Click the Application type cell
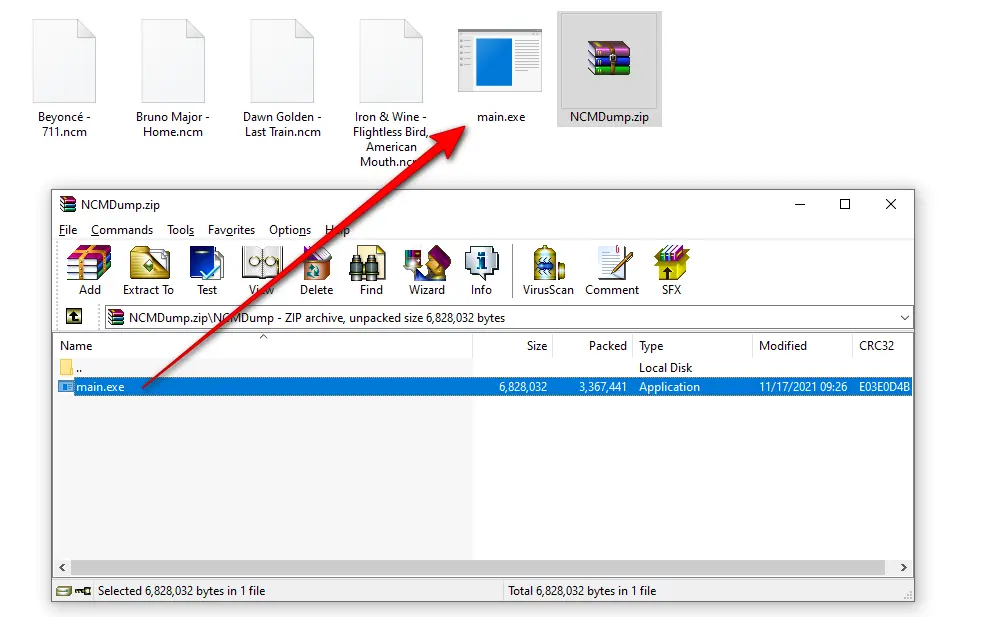This screenshot has width=1000, height=617. [x=669, y=387]
